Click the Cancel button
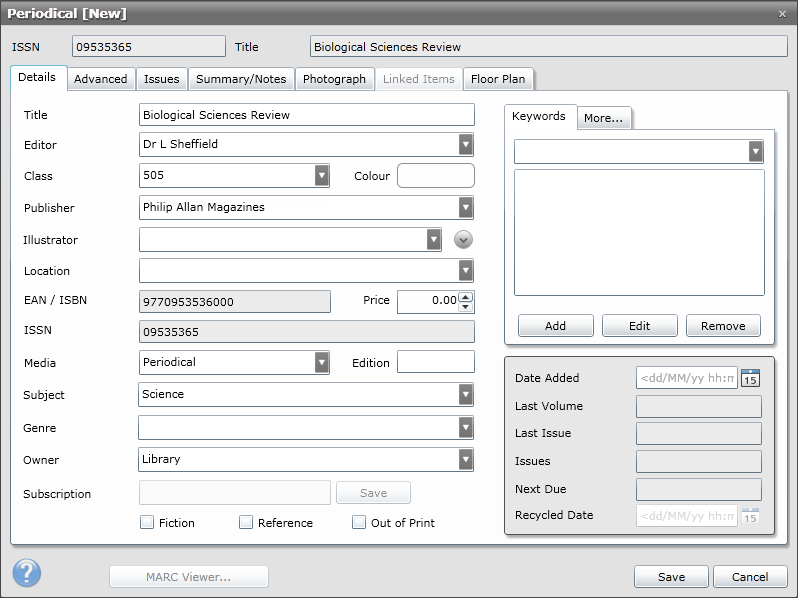Image resolution: width=798 pixels, height=598 pixels. [x=750, y=577]
